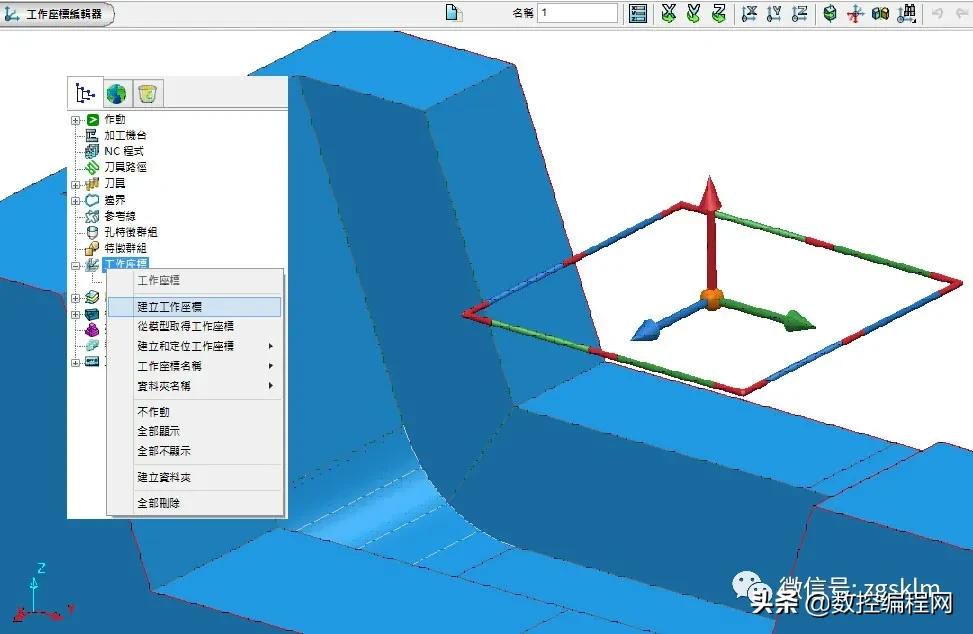
Task: Open 工作座標名稱 submenu
Action: click(195, 366)
